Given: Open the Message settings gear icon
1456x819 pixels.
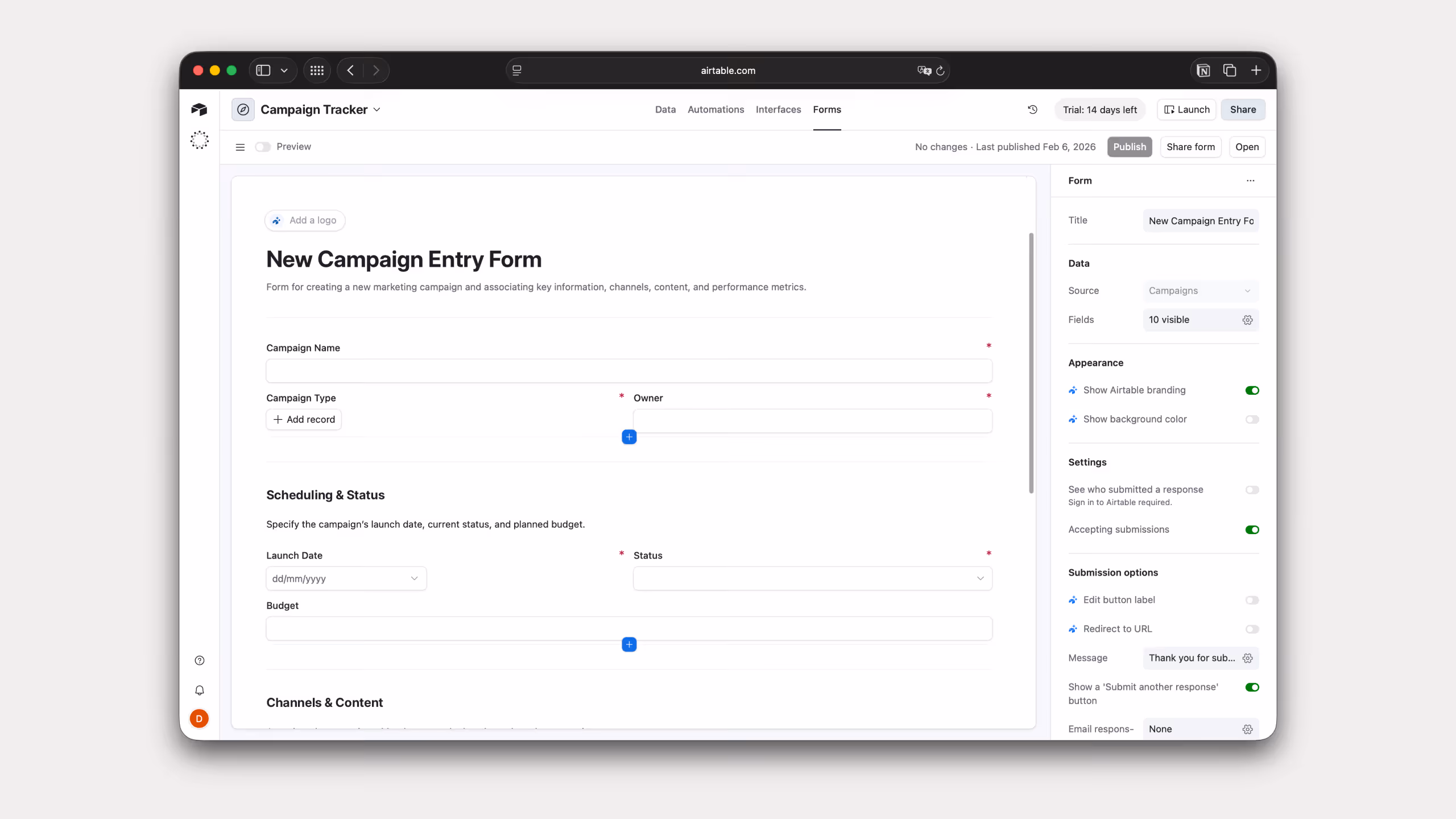Looking at the screenshot, I should click(x=1248, y=658).
